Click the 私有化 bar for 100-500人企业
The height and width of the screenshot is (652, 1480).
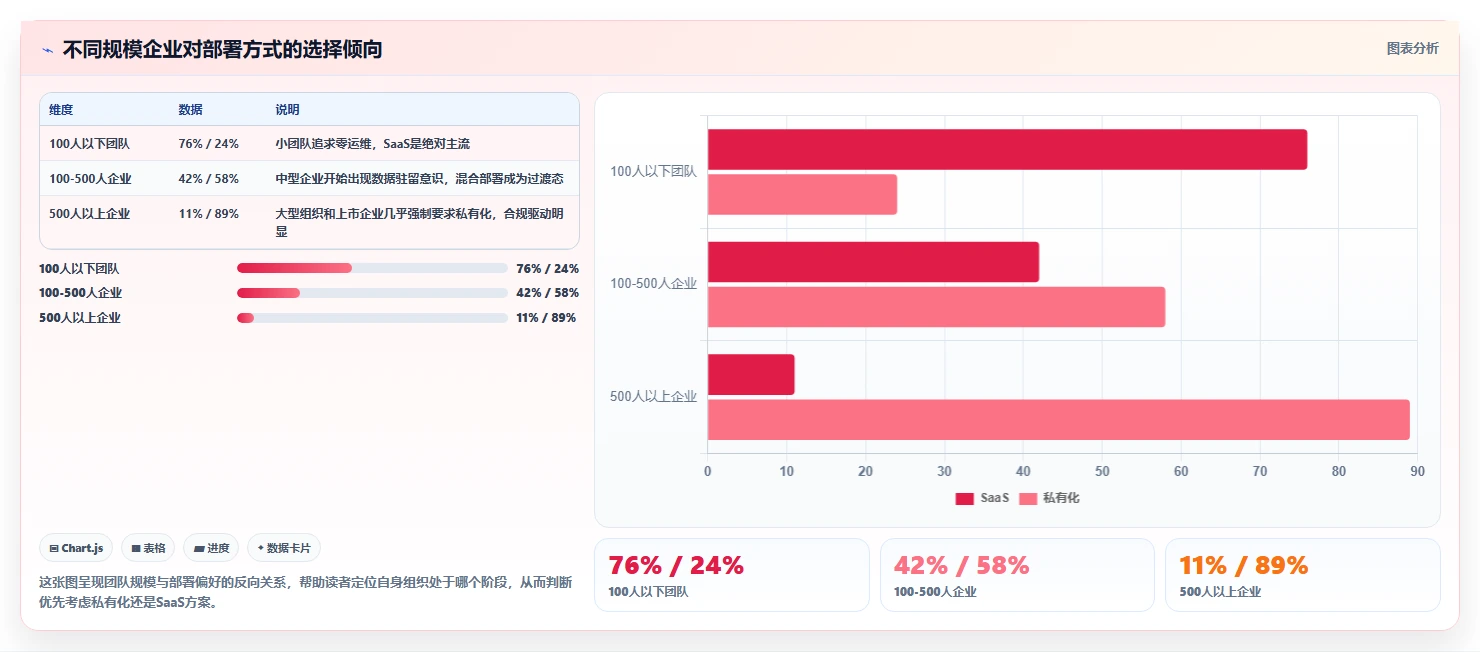click(x=936, y=307)
